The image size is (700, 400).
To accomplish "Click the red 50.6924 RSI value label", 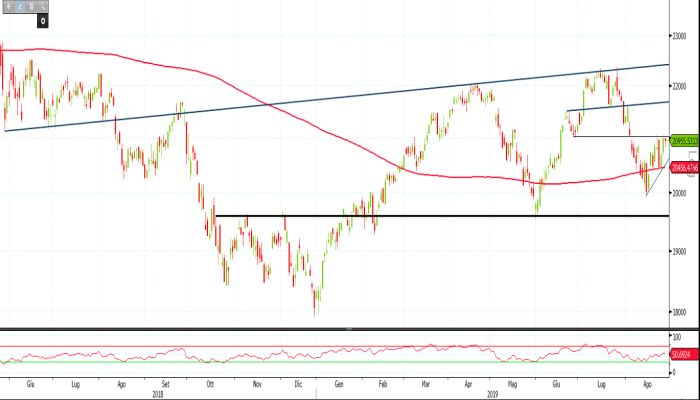I will tap(684, 355).
